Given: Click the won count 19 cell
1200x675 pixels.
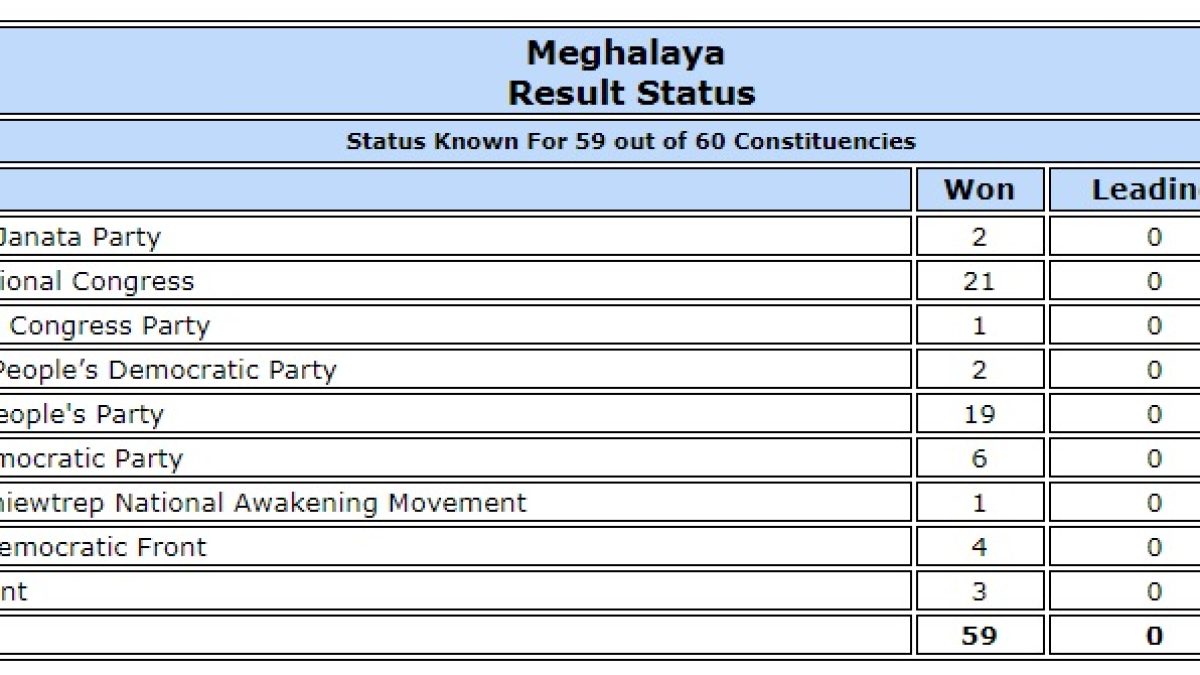Looking at the screenshot, I should [979, 414].
